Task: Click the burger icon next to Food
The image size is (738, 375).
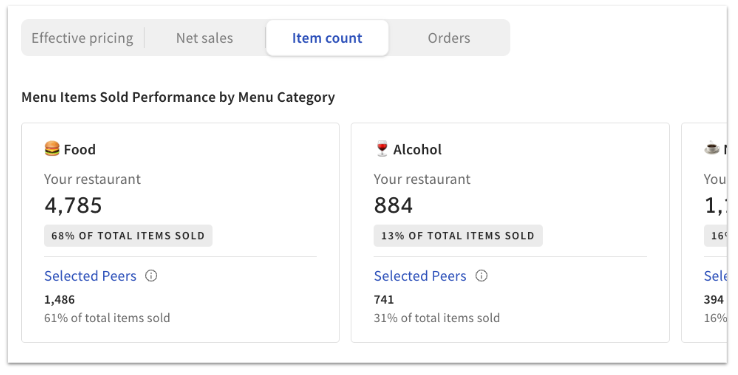Action: pos(52,149)
